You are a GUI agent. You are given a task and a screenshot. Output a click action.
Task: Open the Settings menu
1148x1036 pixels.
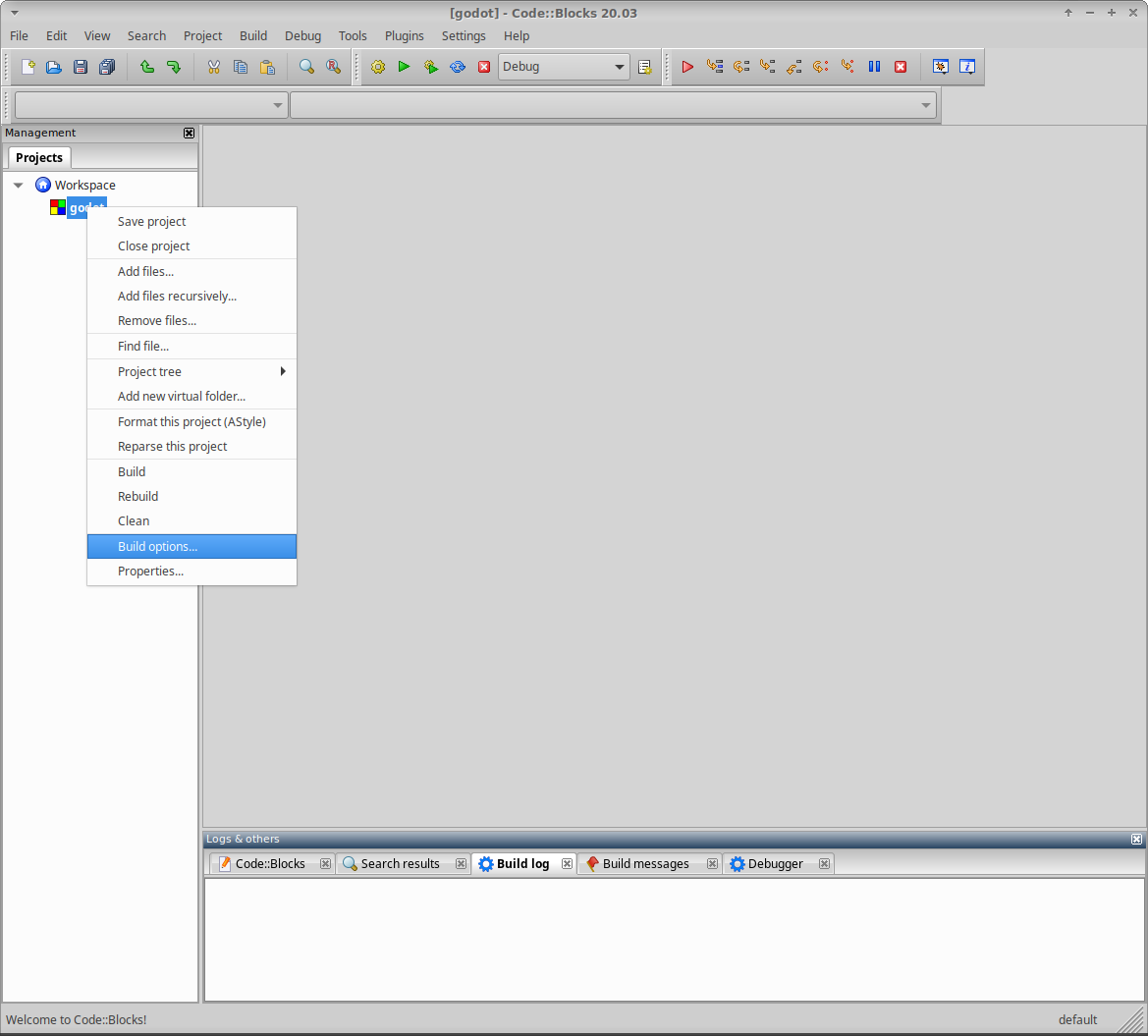[x=464, y=35]
